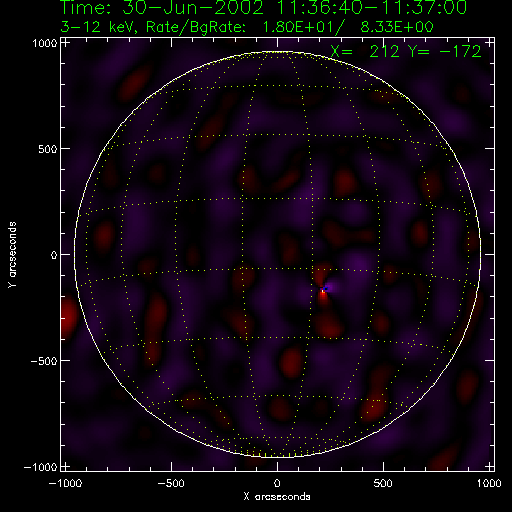Click the X= 212 Y= -172 coordinate label
Viewport: 512px width, 512px height.
406,51
